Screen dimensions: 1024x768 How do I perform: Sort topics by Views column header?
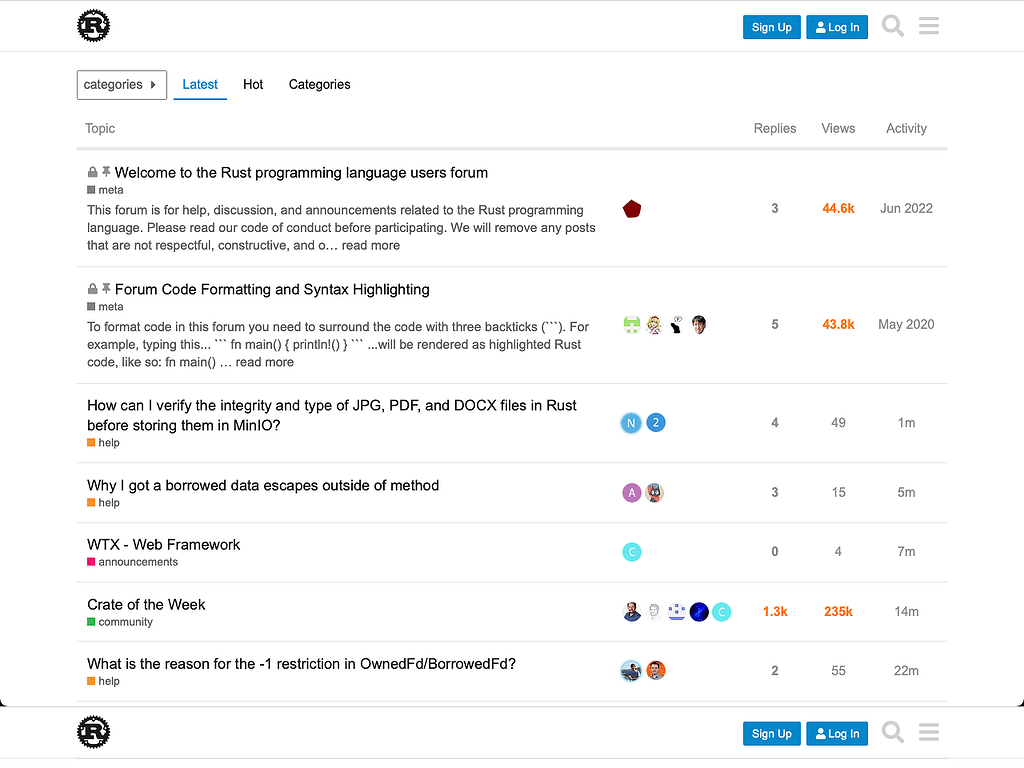click(x=838, y=128)
